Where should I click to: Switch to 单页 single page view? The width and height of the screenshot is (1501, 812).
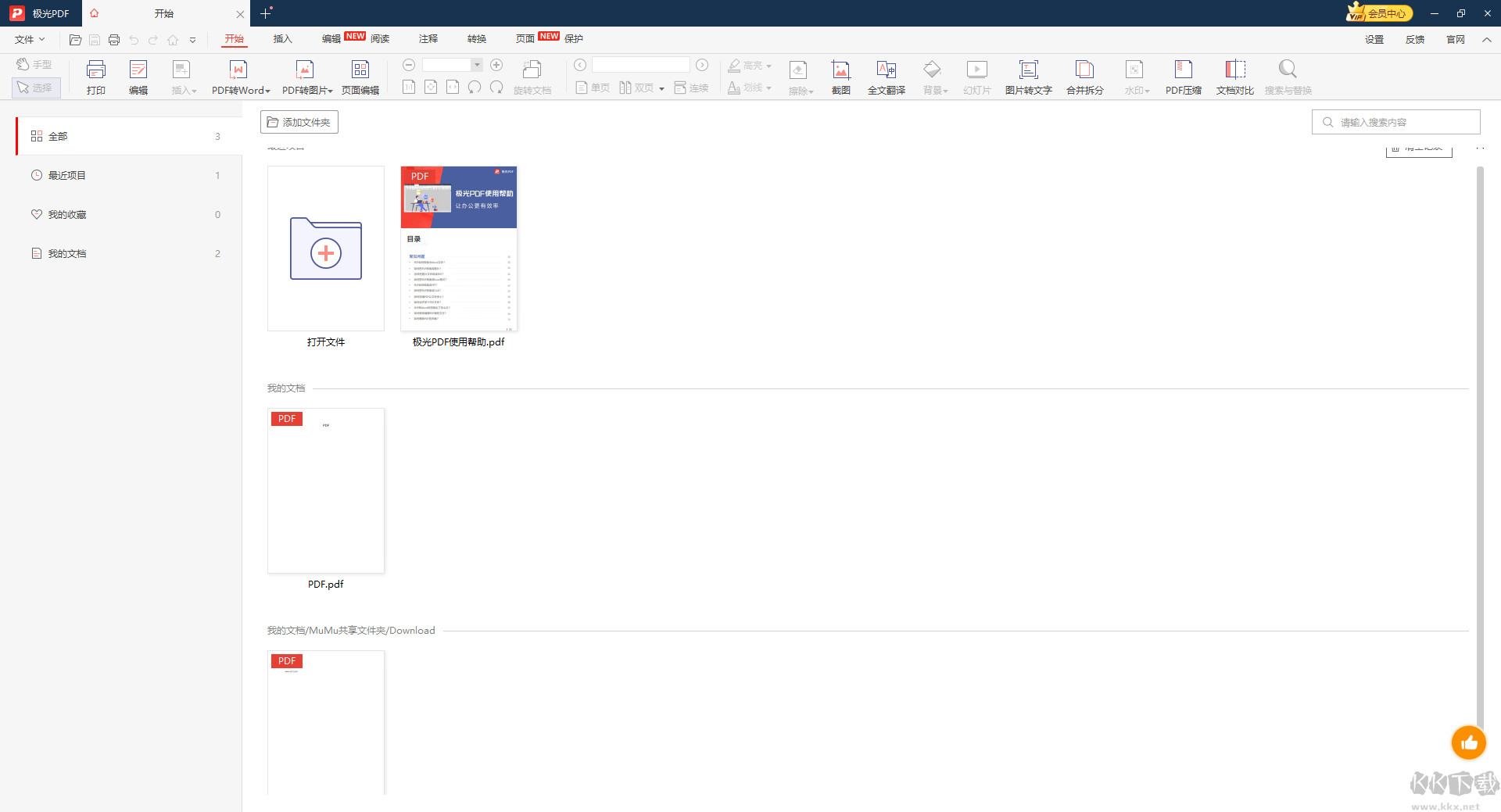pos(593,88)
